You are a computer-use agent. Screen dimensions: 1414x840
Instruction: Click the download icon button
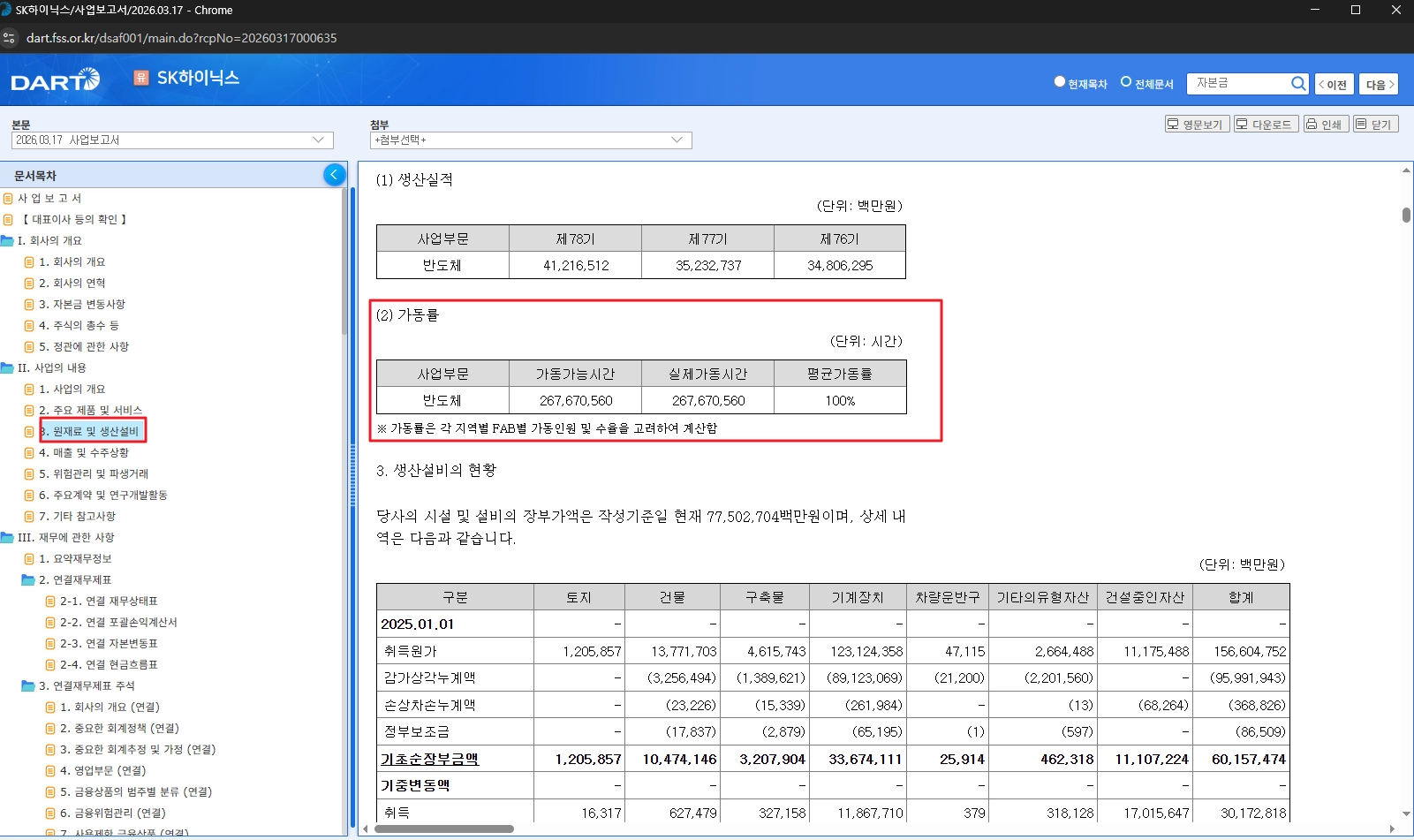[1265, 125]
